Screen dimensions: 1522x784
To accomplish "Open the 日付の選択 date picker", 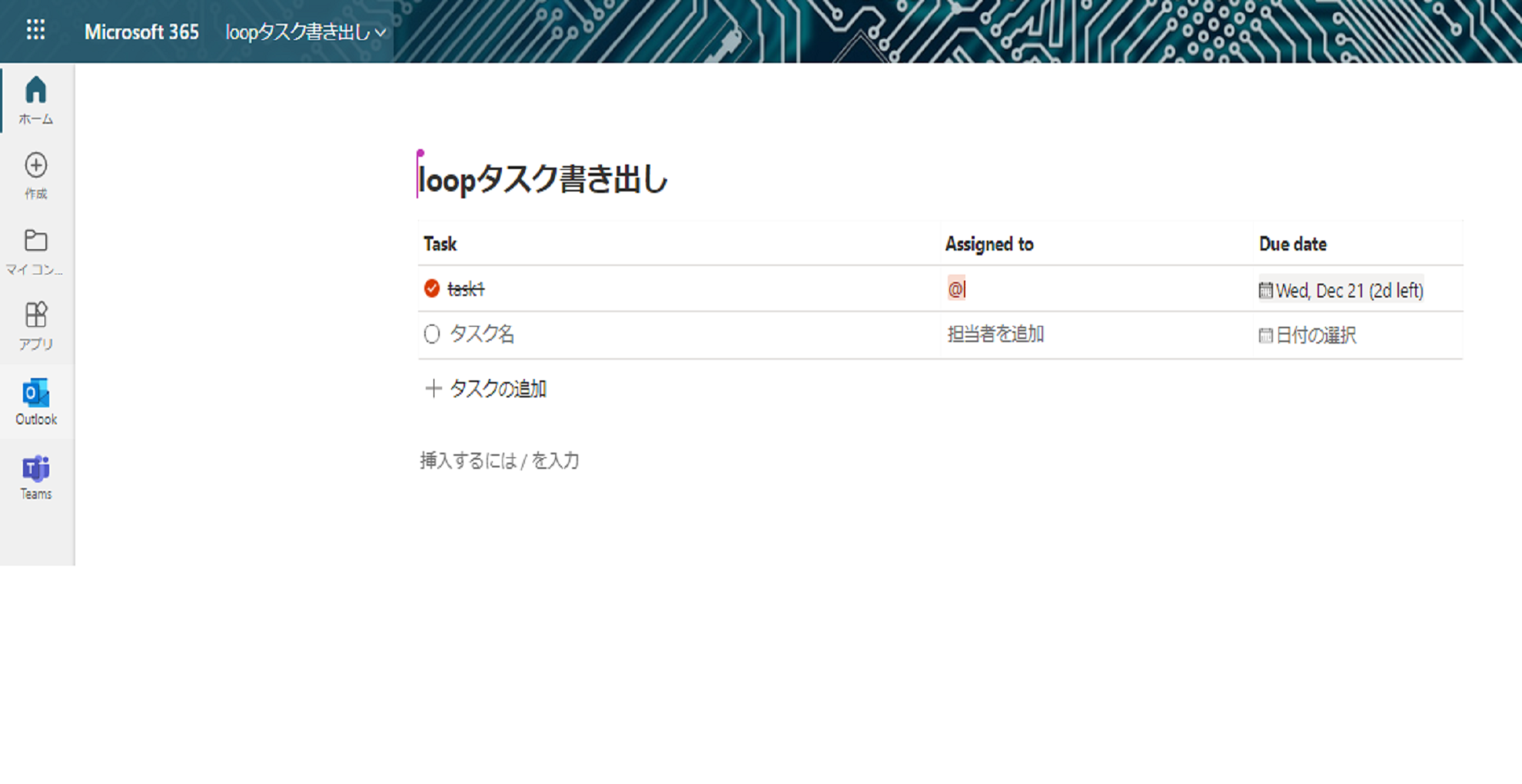I will (x=1318, y=335).
